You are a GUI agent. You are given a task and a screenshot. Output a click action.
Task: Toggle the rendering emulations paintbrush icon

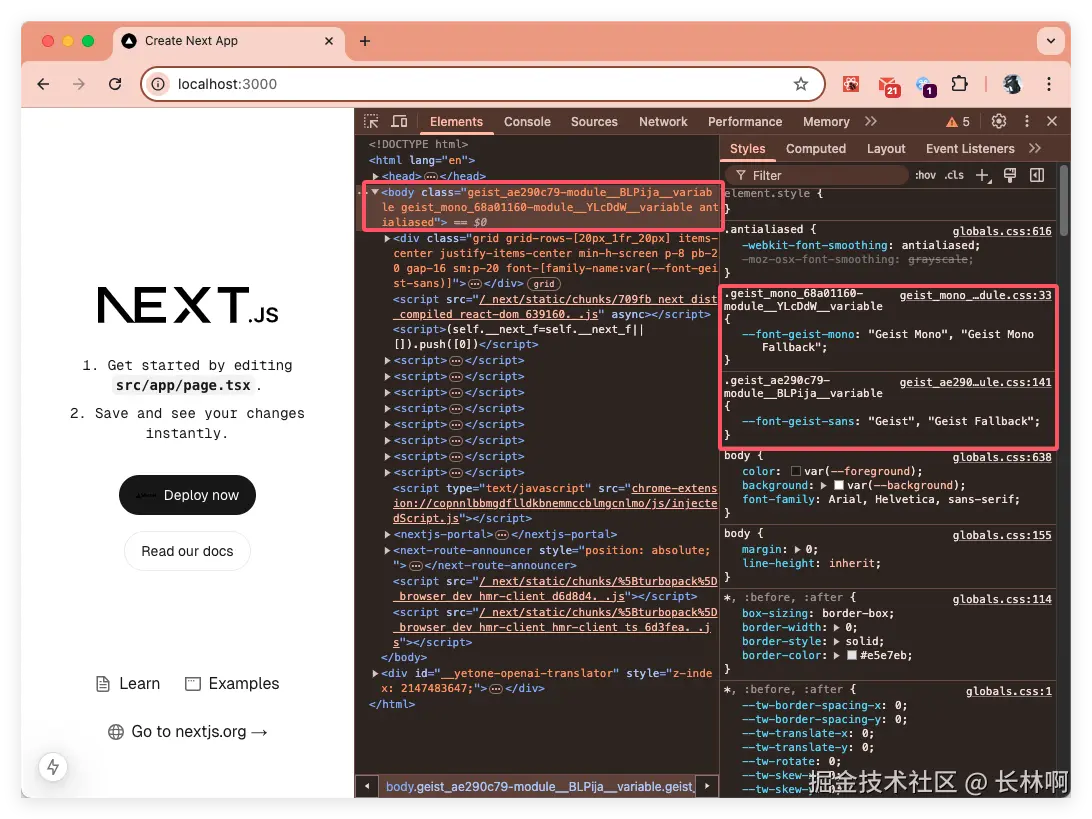(x=1010, y=176)
